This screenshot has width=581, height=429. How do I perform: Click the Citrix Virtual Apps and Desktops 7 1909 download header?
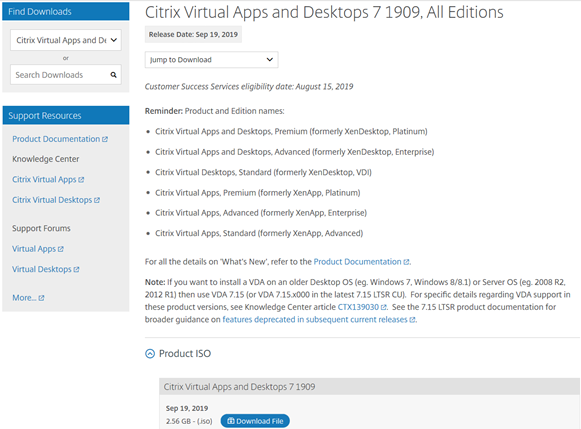point(369,387)
